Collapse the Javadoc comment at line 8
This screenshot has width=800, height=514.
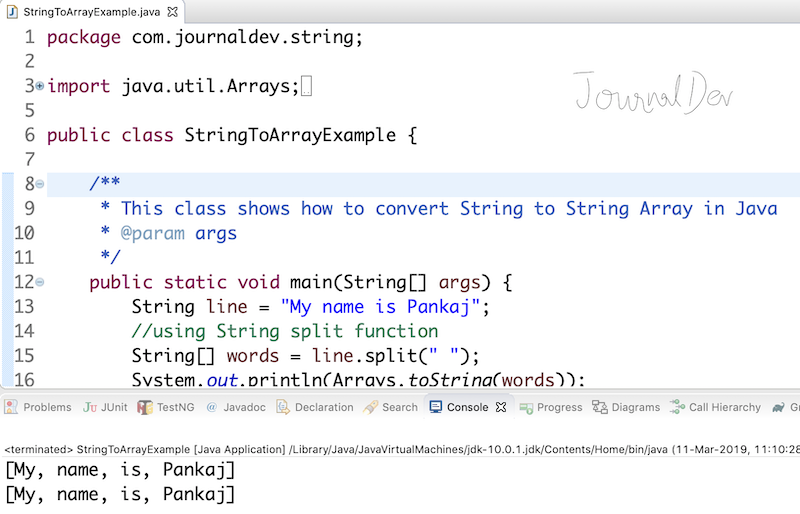coord(39,184)
